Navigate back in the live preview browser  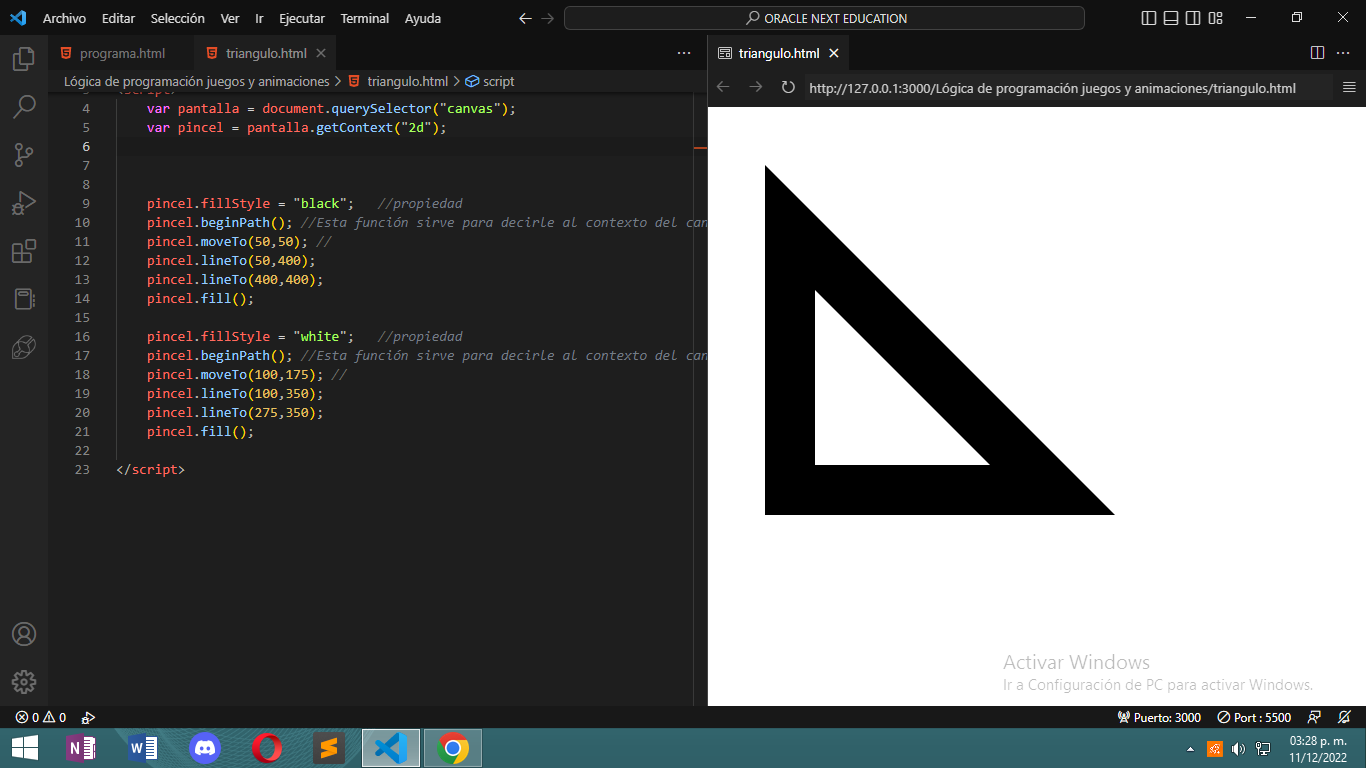coord(723,87)
